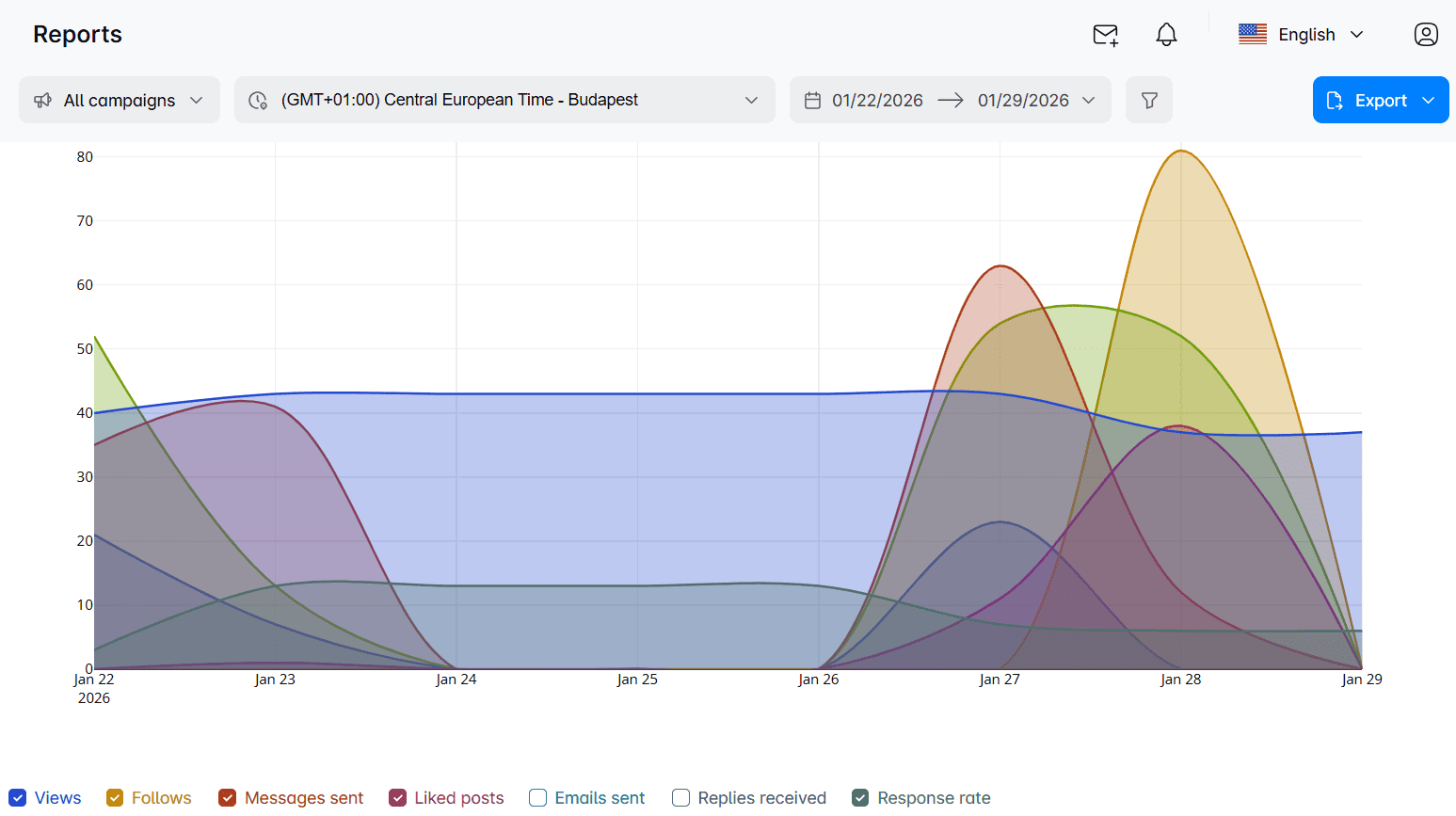The image size is (1456, 816).
Task: Click the Reports heading
Action: (x=77, y=34)
